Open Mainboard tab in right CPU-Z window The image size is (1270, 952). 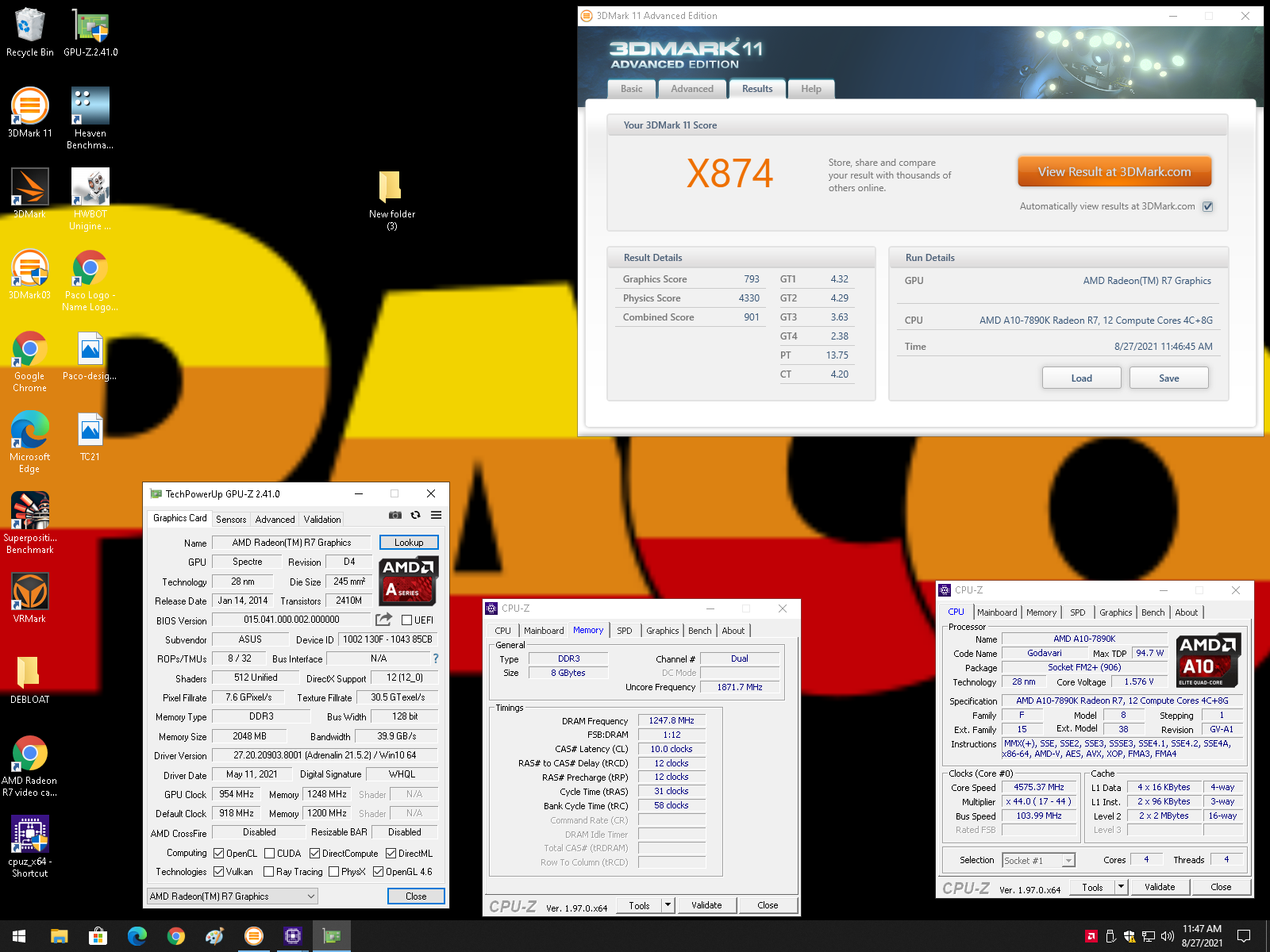[997, 612]
